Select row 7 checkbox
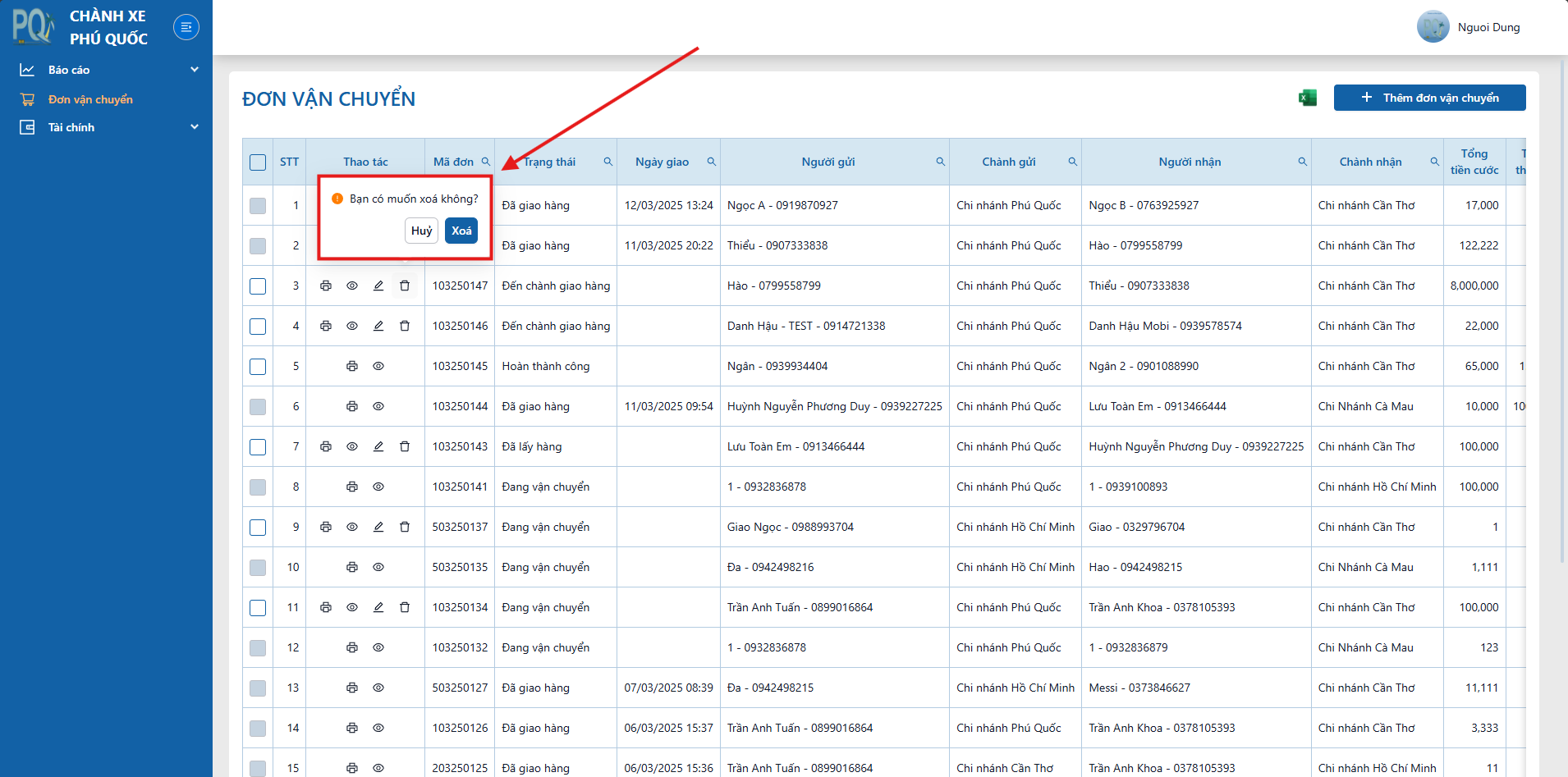 tap(258, 447)
